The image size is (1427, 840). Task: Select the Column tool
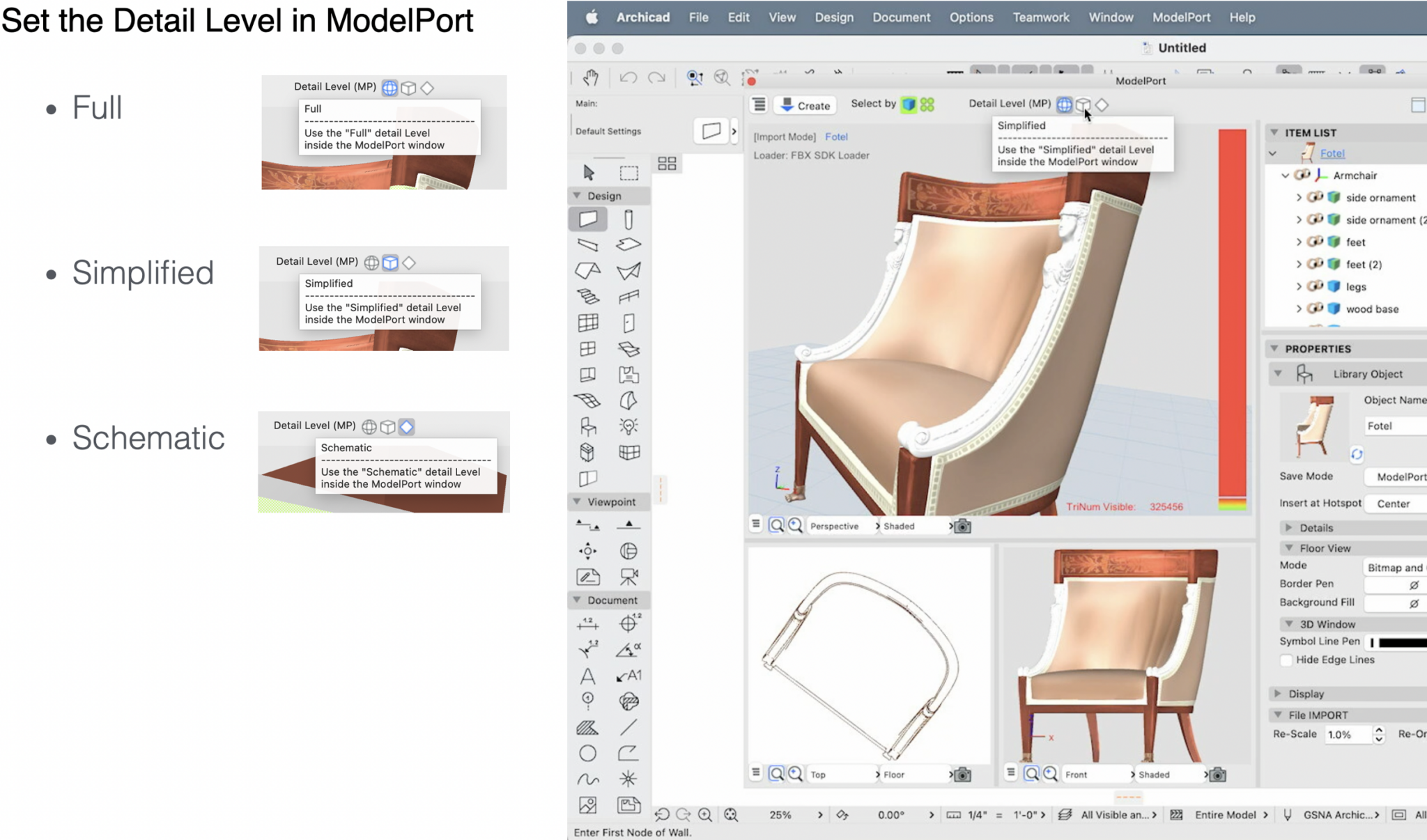(x=628, y=219)
